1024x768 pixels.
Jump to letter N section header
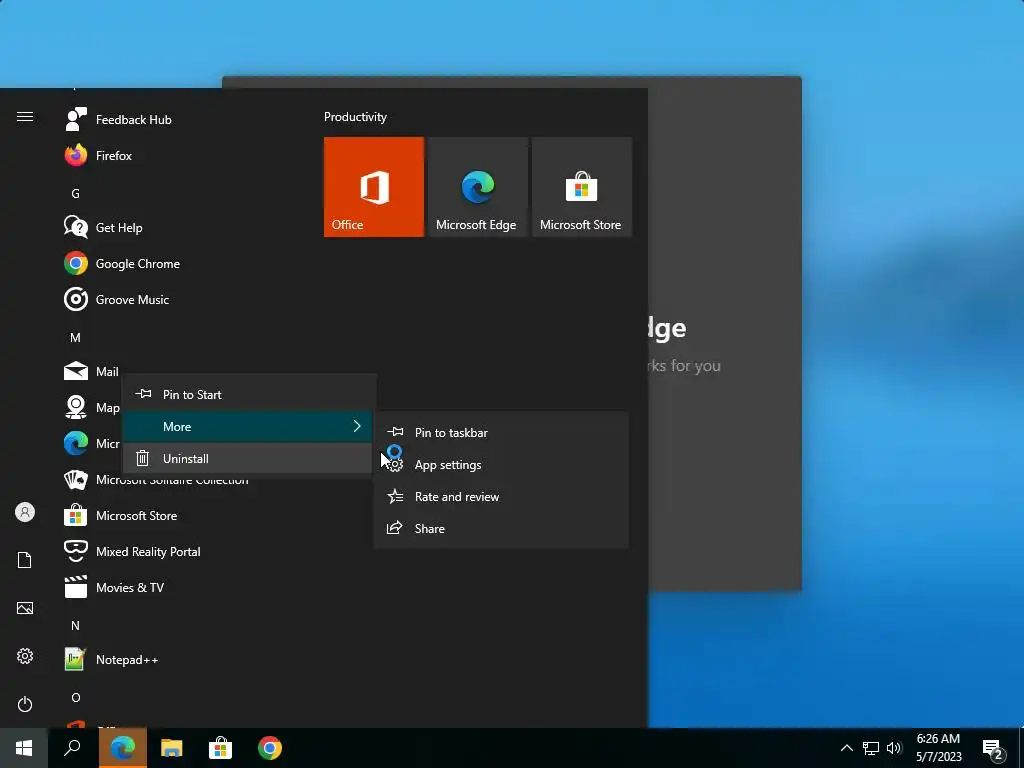tap(75, 626)
